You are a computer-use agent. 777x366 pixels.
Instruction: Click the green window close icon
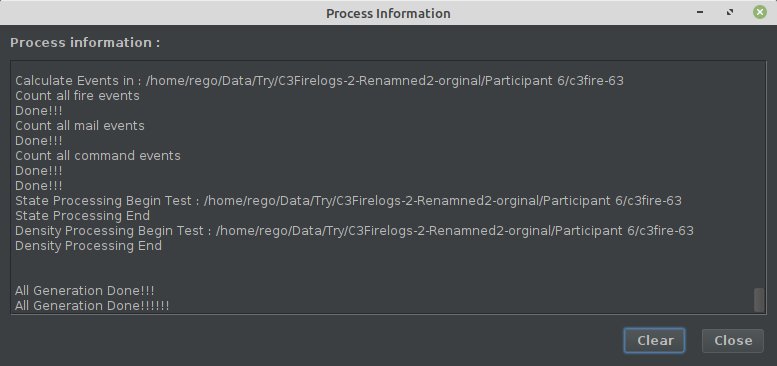pyautogui.click(x=760, y=12)
